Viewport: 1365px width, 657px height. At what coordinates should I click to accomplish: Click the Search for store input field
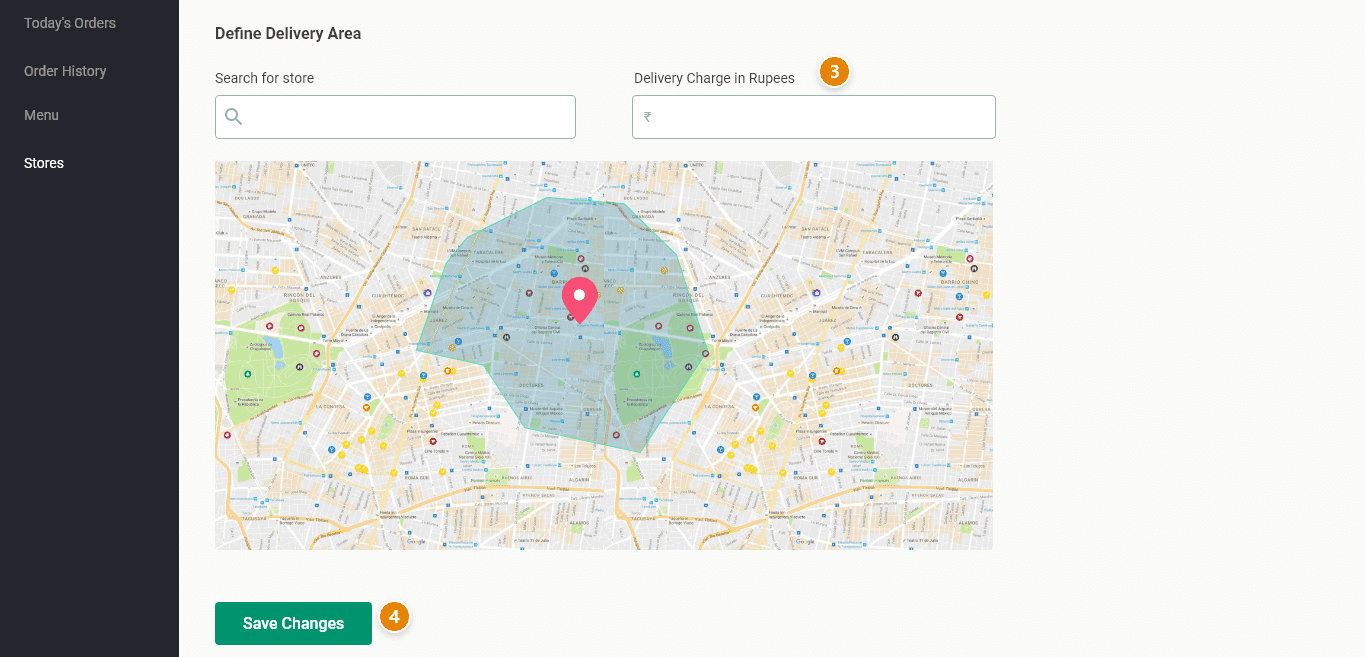click(x=410, y=117)
